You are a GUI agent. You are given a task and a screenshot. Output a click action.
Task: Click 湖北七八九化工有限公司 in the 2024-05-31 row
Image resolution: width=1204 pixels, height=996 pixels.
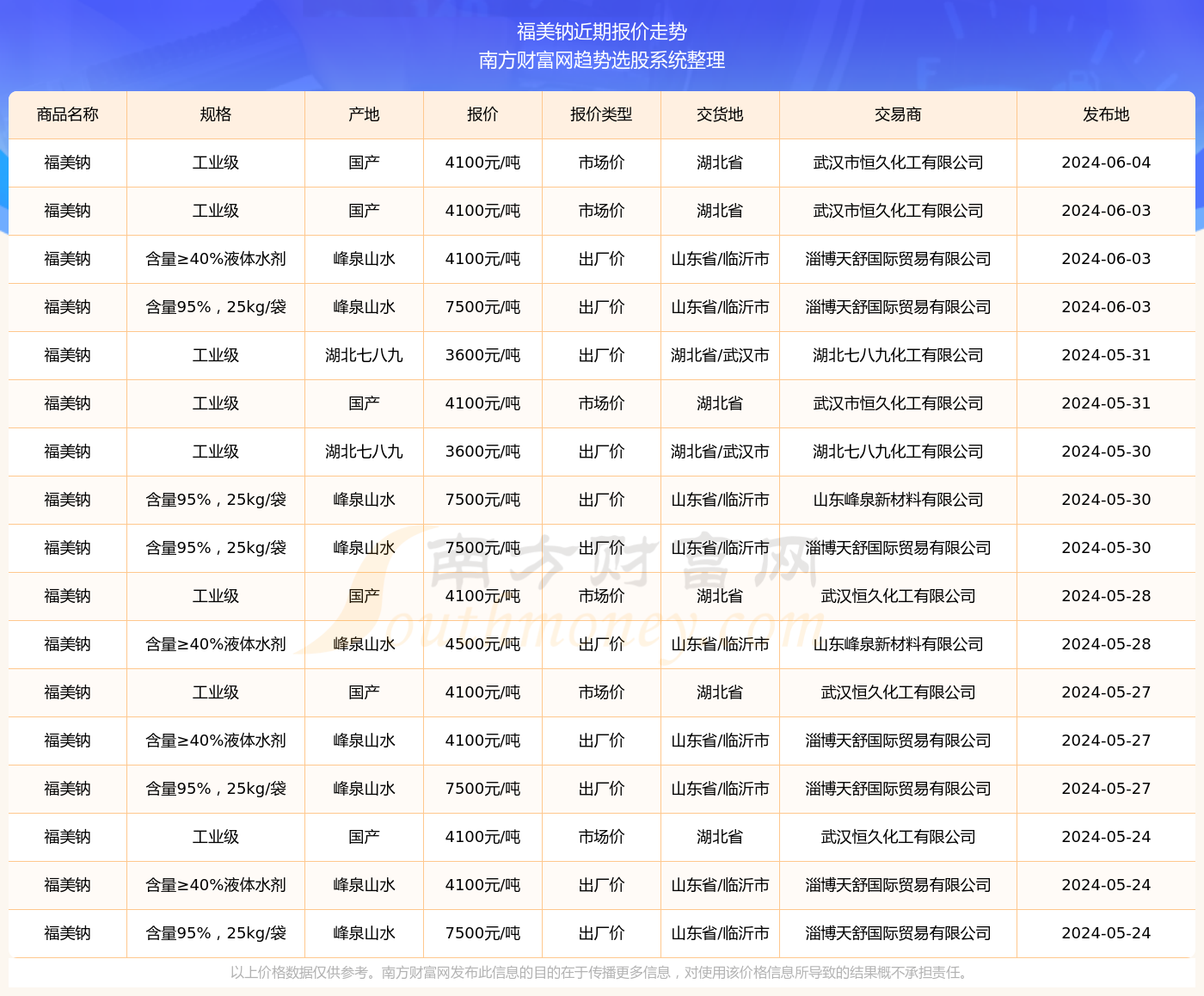click(x=898, y=355)
